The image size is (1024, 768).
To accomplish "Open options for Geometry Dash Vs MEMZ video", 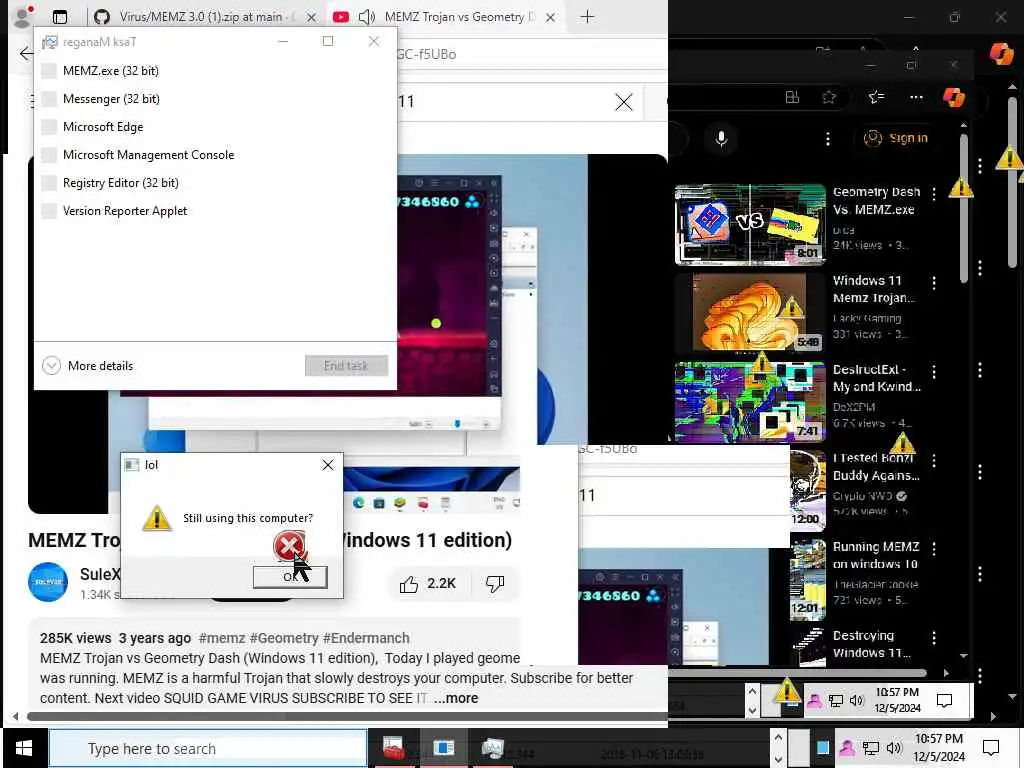I will 934,193.
